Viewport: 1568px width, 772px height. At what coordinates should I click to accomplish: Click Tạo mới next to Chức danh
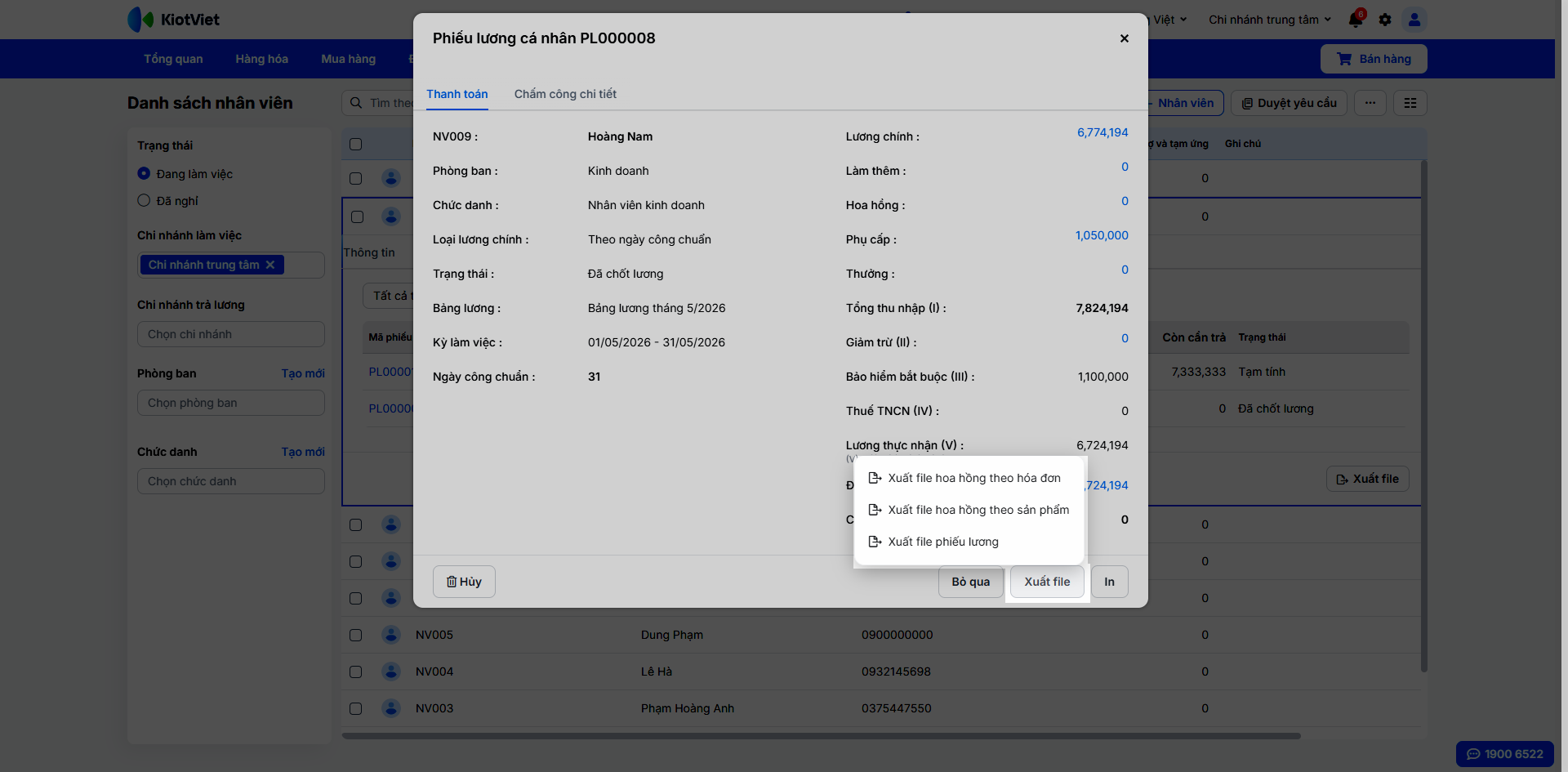303,452
